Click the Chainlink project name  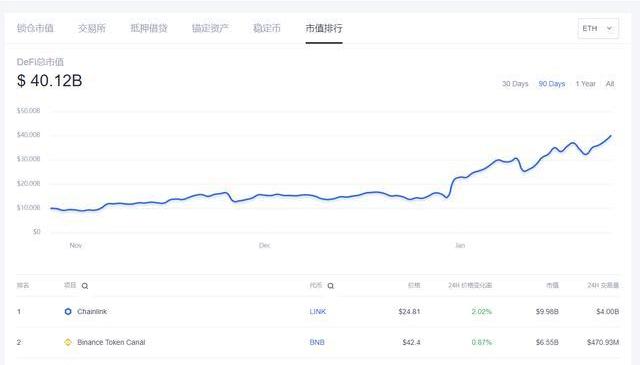(92, 312)
